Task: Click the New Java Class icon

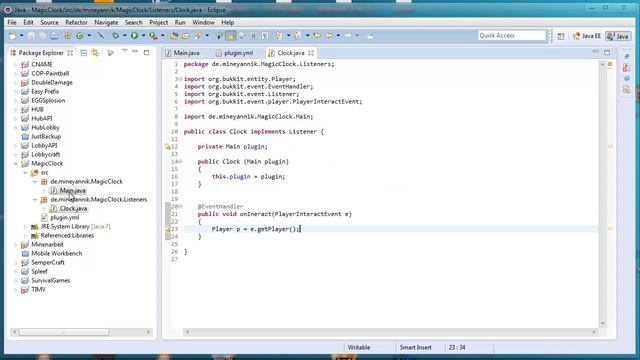Action: pyautogui.click(x=80, y=36)
